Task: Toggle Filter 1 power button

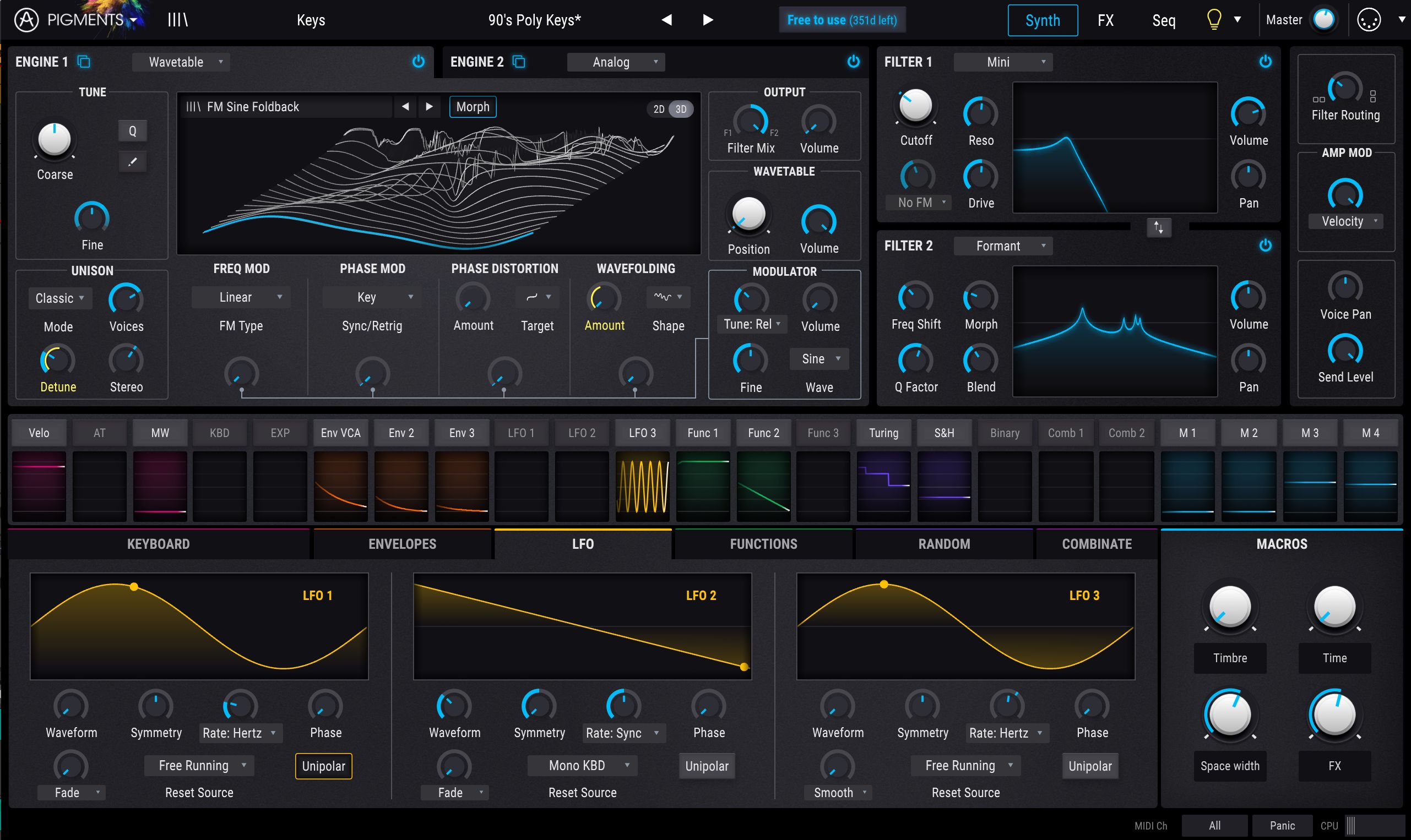Action: [1266, 61]
